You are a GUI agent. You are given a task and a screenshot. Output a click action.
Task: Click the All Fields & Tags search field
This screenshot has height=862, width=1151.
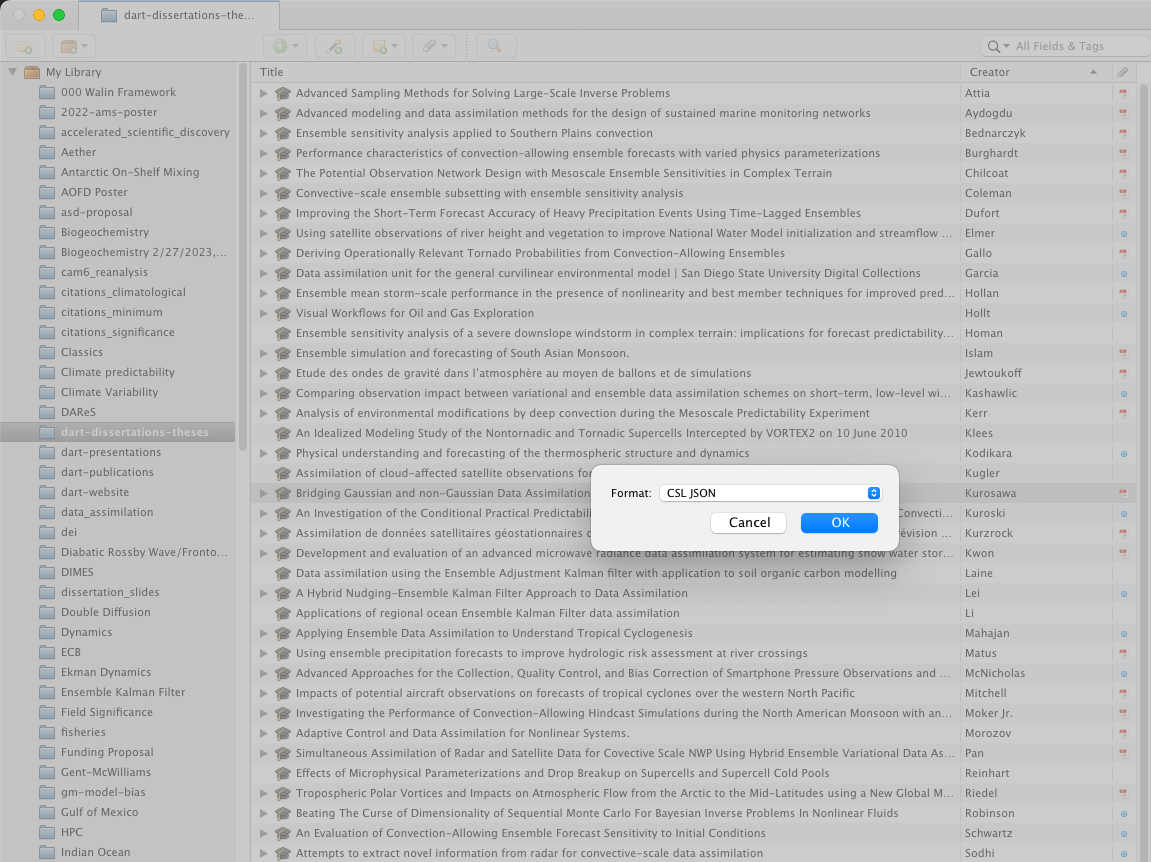(x=1075, y=46)
